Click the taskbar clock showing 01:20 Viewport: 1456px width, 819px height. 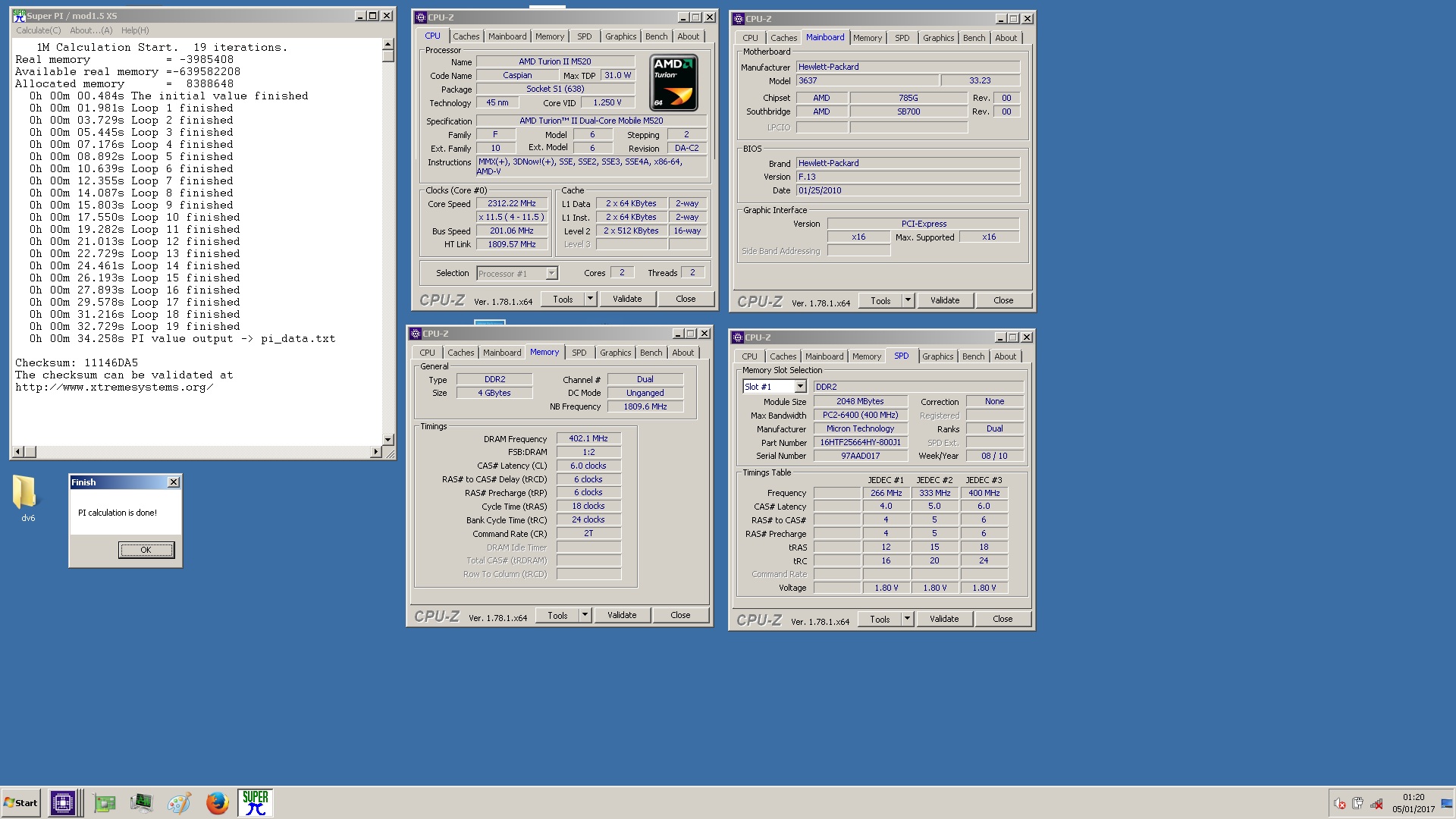point(1414,803)
